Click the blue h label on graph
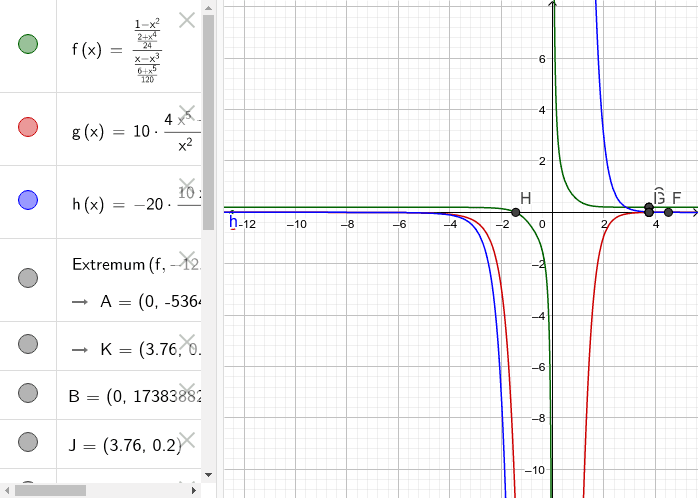 coord(233,222)
